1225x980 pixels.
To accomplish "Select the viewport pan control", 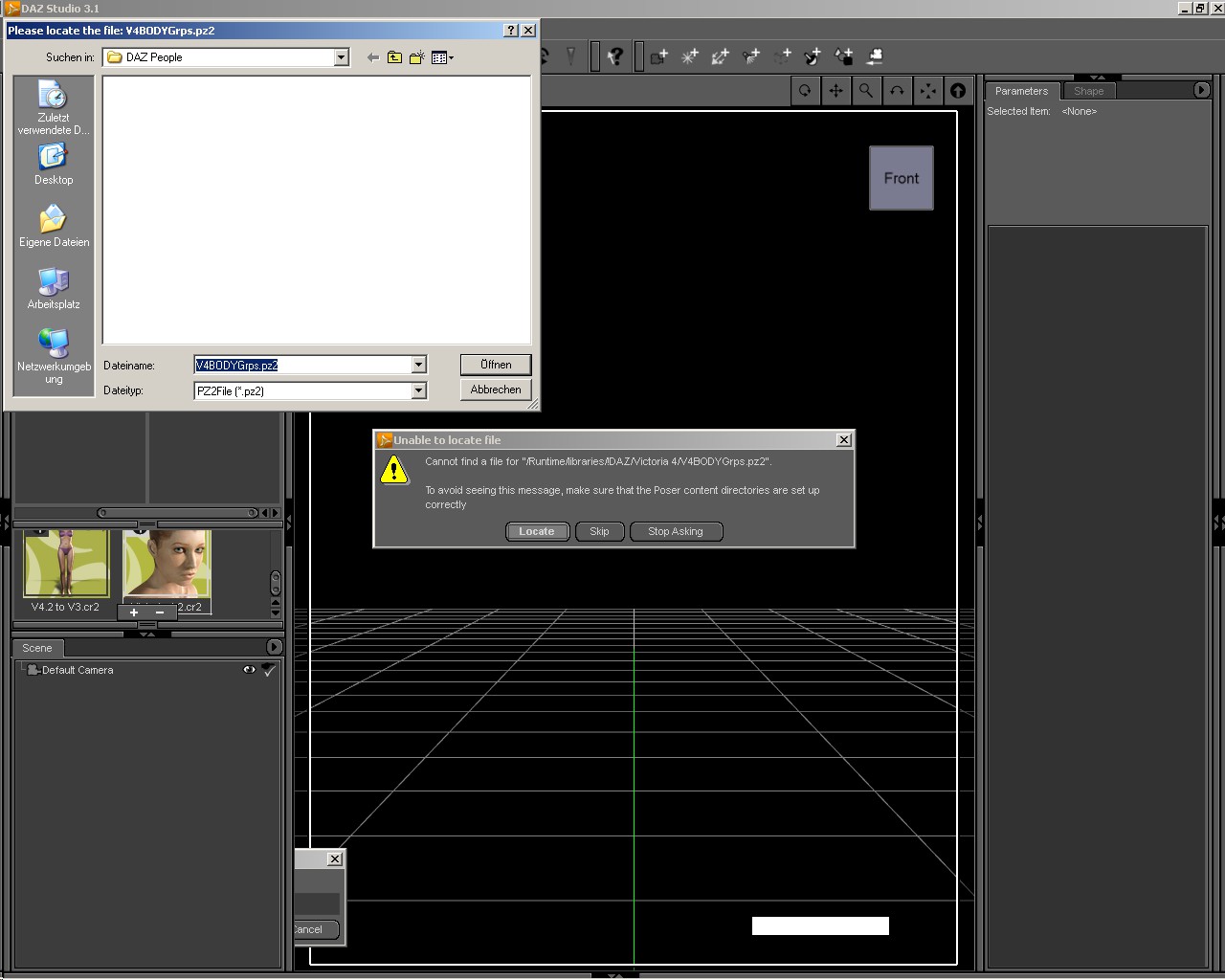I will click(835, 91).
